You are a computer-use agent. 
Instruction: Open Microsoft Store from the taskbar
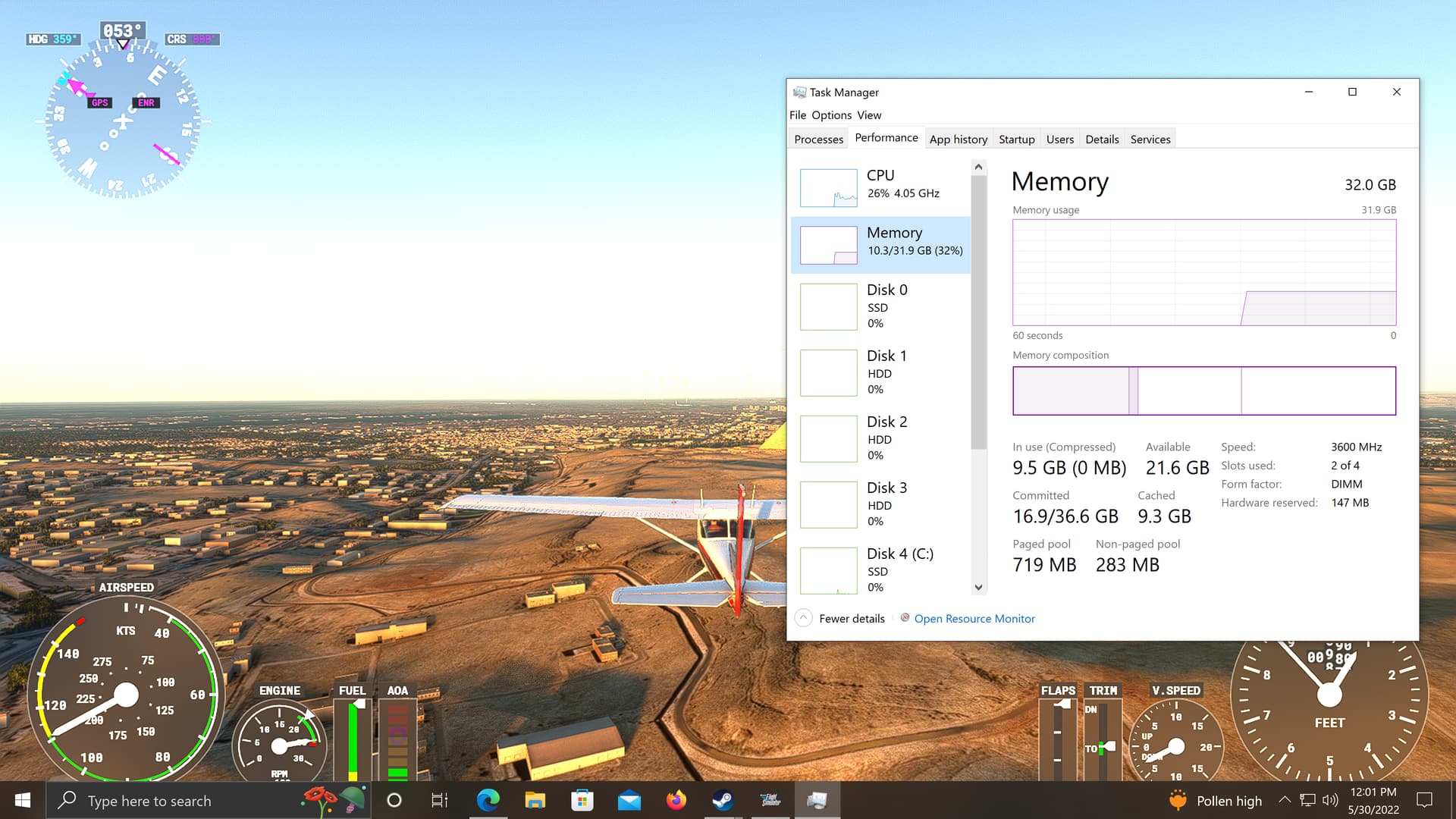pos(582,800)
